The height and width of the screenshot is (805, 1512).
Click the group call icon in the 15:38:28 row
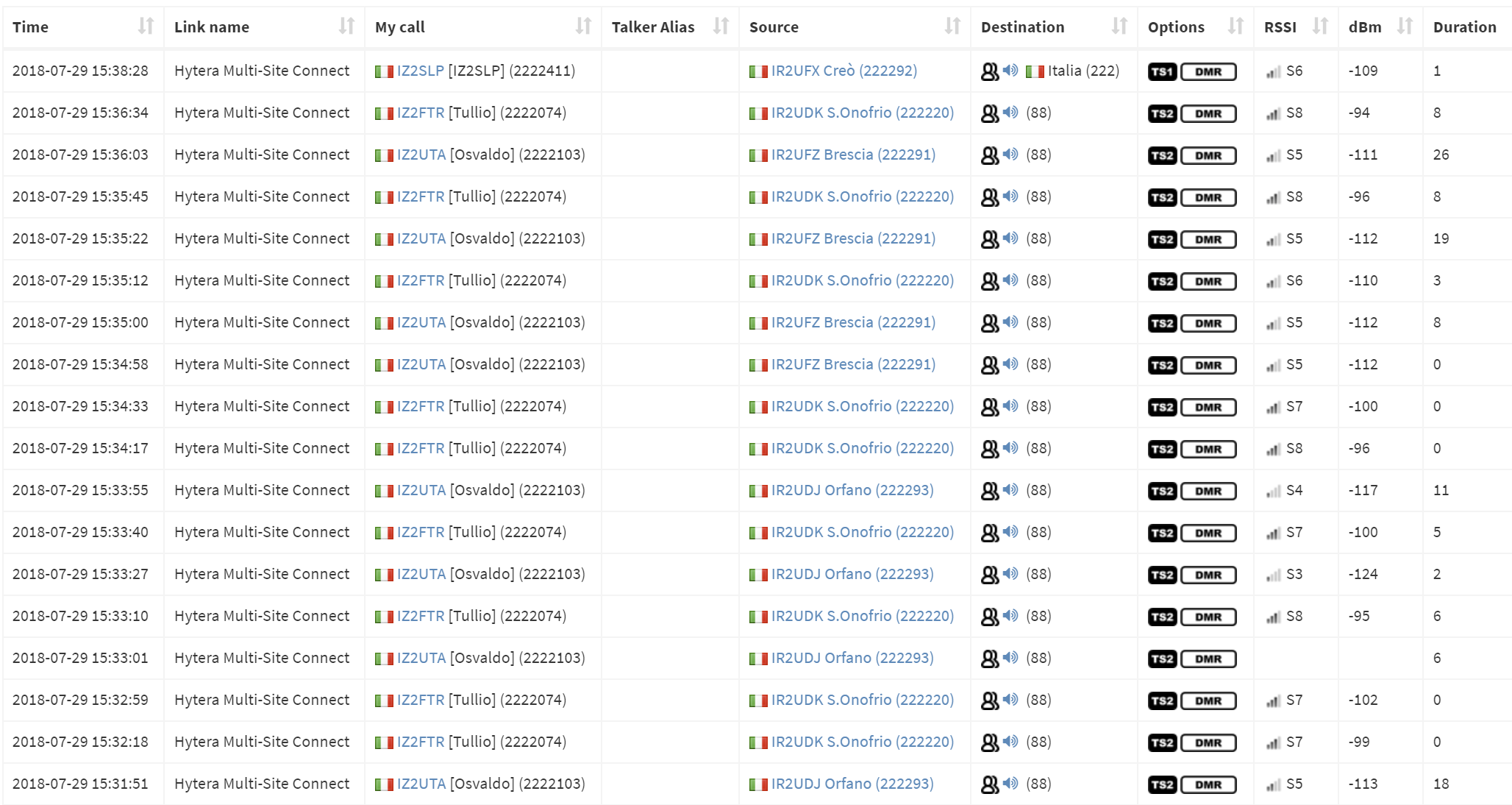[x=990, y=71]
